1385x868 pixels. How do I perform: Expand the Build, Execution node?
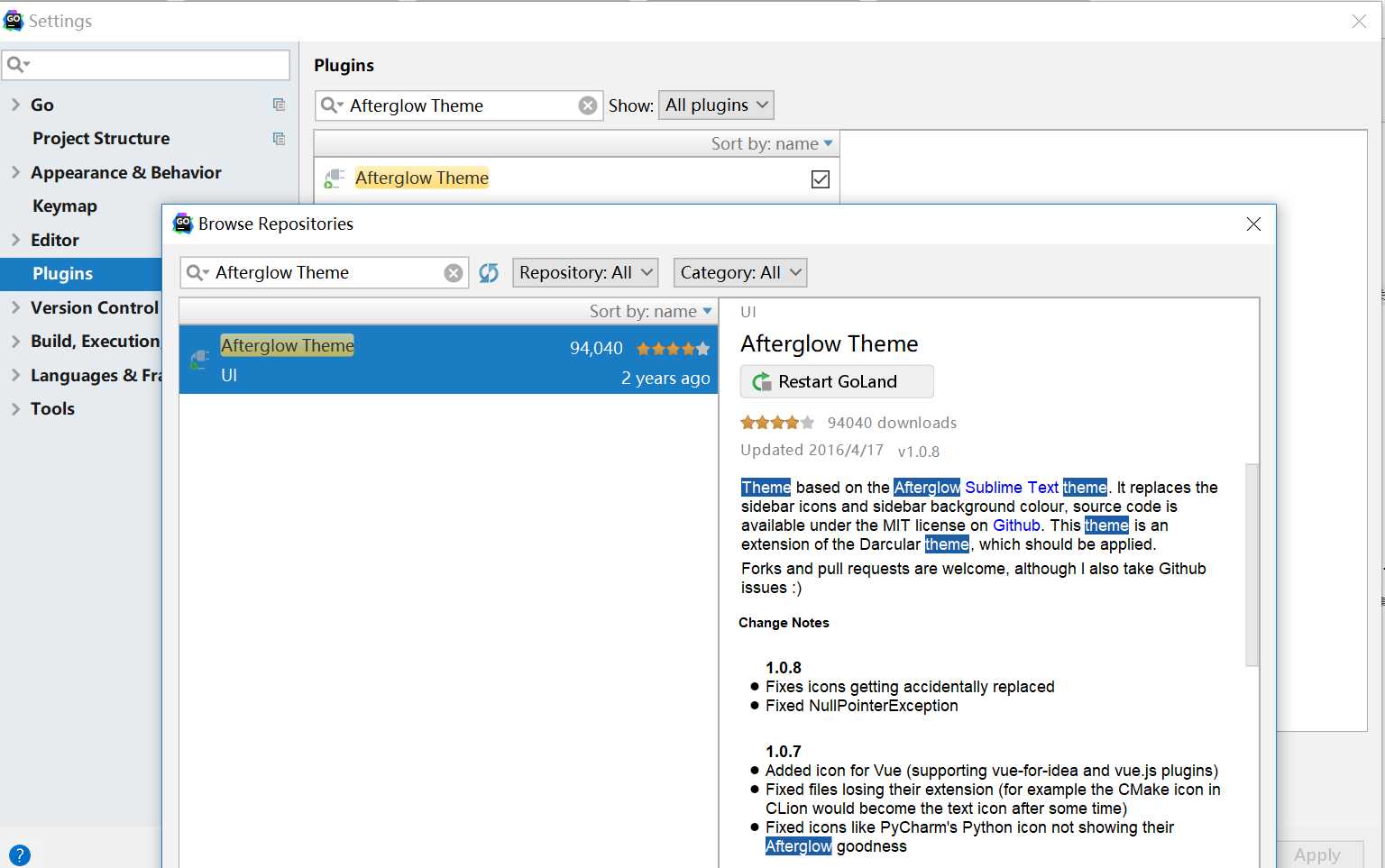[15, 342]
